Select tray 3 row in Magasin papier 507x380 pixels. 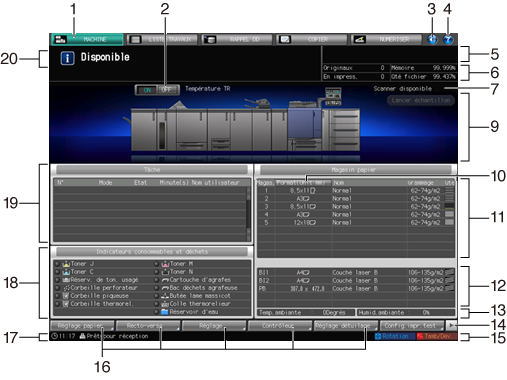355,206
